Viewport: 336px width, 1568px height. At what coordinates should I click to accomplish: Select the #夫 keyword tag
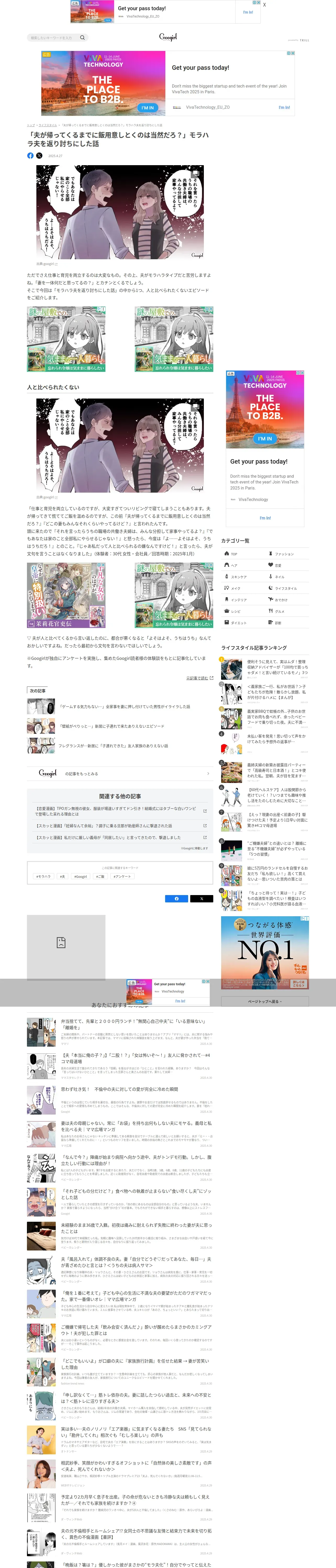(62, 877)
